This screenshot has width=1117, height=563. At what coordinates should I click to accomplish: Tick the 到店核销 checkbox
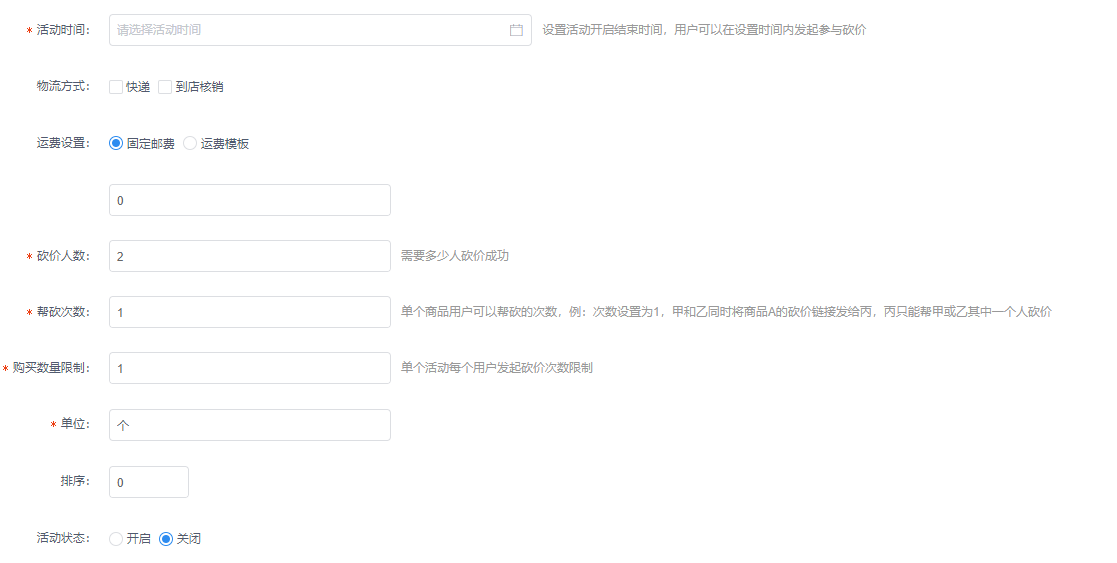(165, 87)
